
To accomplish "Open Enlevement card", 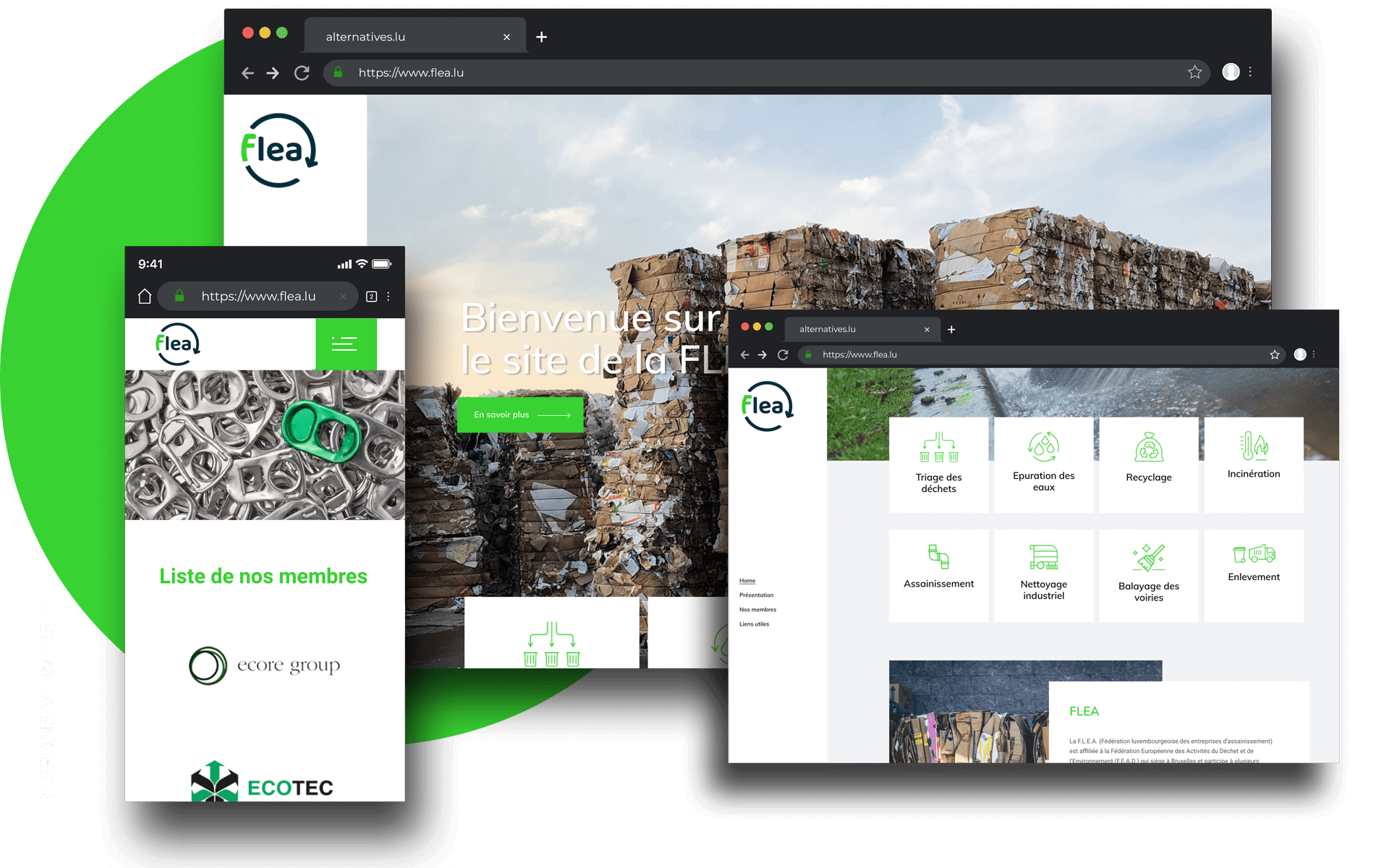I will point(1254,576).
